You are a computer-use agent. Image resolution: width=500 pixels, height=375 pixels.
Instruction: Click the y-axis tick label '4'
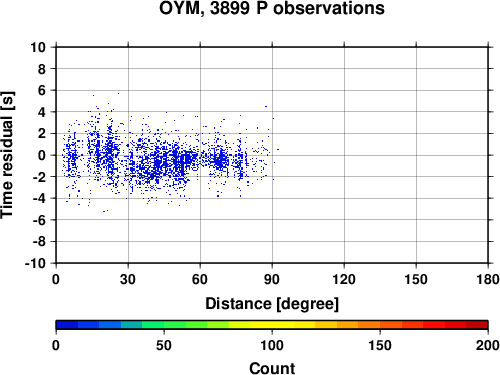point(42,112)
